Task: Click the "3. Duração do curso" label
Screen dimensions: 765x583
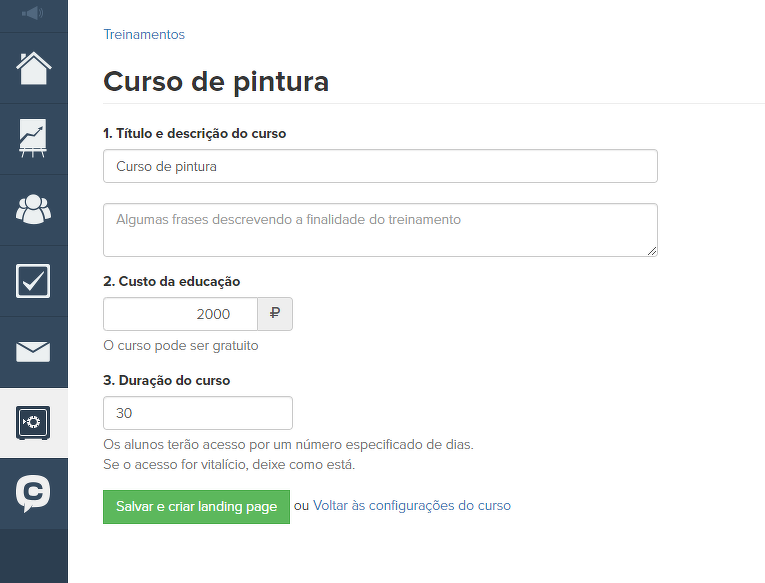Action: pos(167,380)
